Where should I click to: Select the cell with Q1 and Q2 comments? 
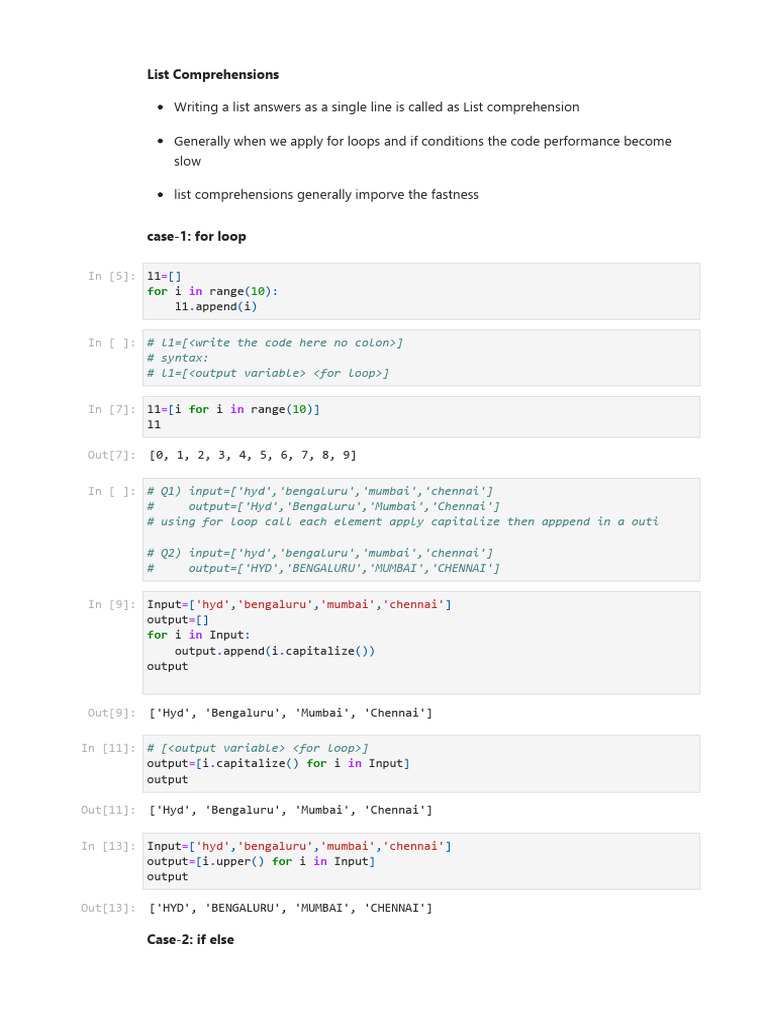pyautogui.click(x=421, y=529)
